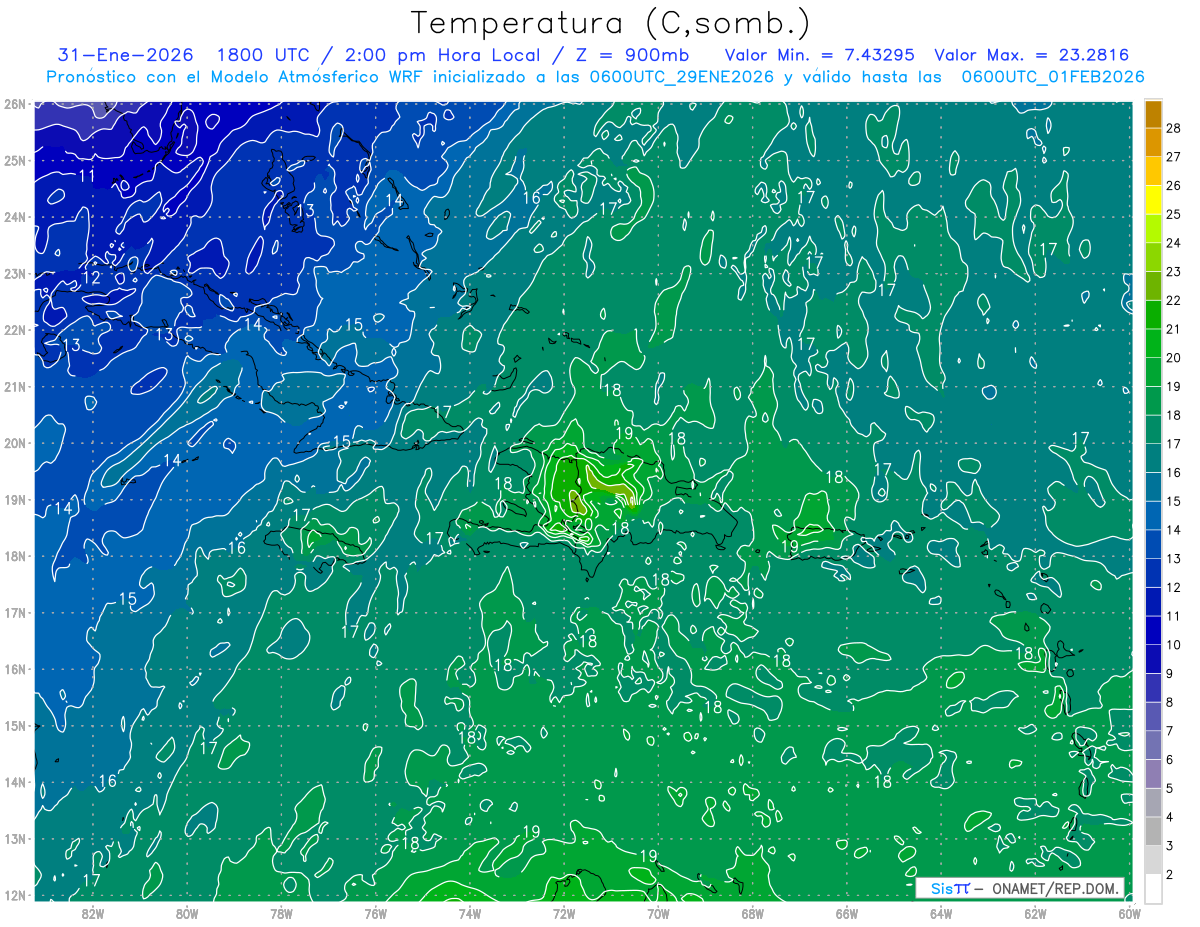Click the "24N" latitude axis label

point(14,217)
